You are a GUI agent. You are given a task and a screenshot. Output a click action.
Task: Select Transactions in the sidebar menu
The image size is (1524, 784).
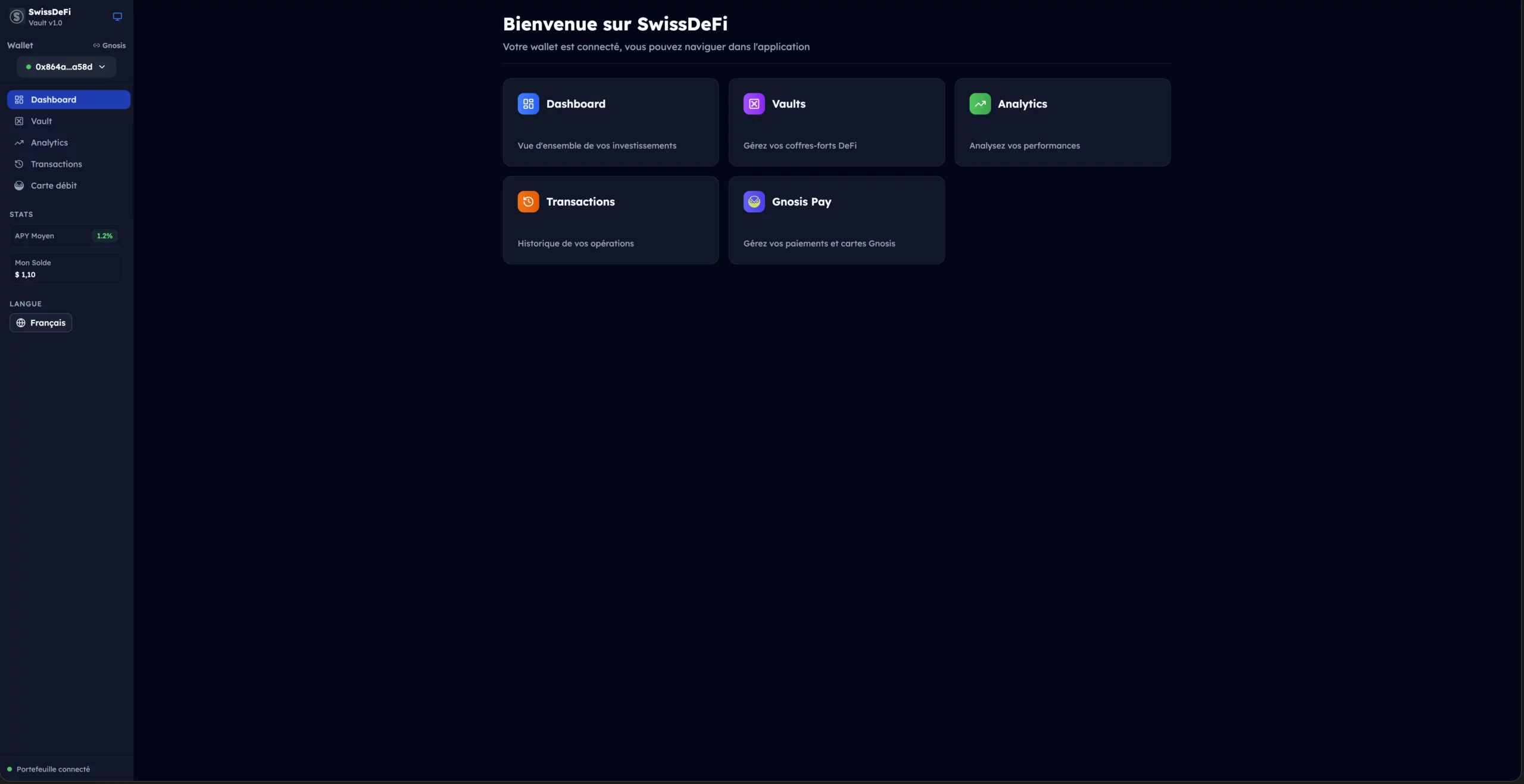pyautogui.click(x=57, y=164)
